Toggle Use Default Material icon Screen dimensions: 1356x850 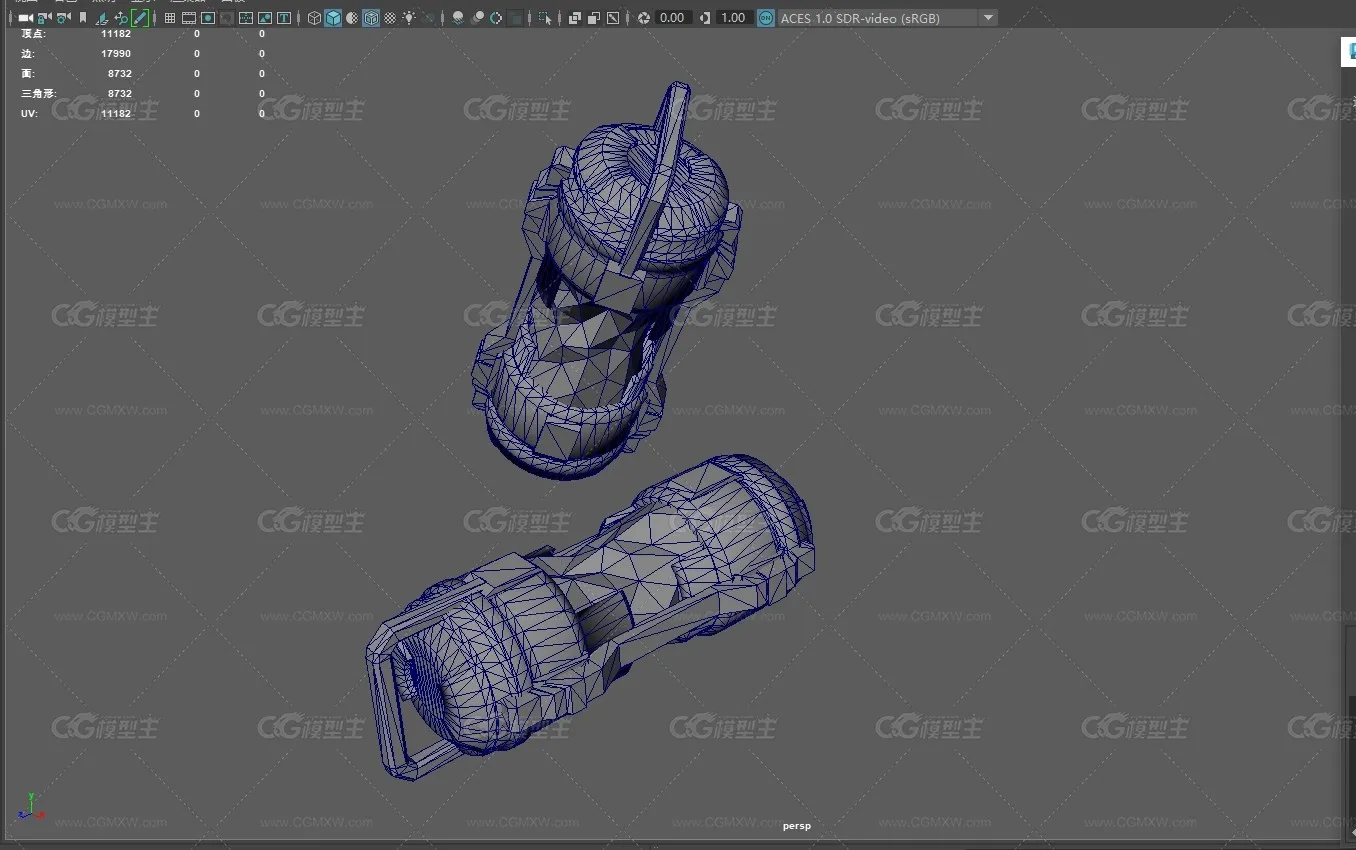pos(351,18)
